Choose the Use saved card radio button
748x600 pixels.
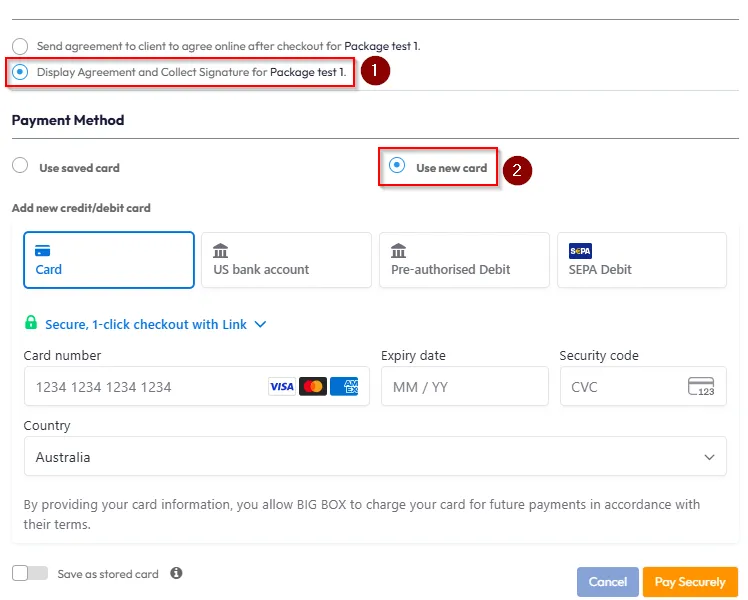pyautogui.click(x=20, y=166)
